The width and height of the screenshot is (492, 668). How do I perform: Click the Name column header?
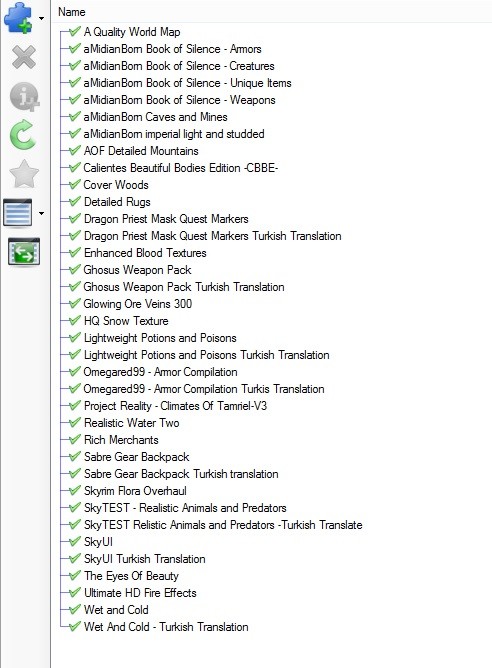pos(72,12)
